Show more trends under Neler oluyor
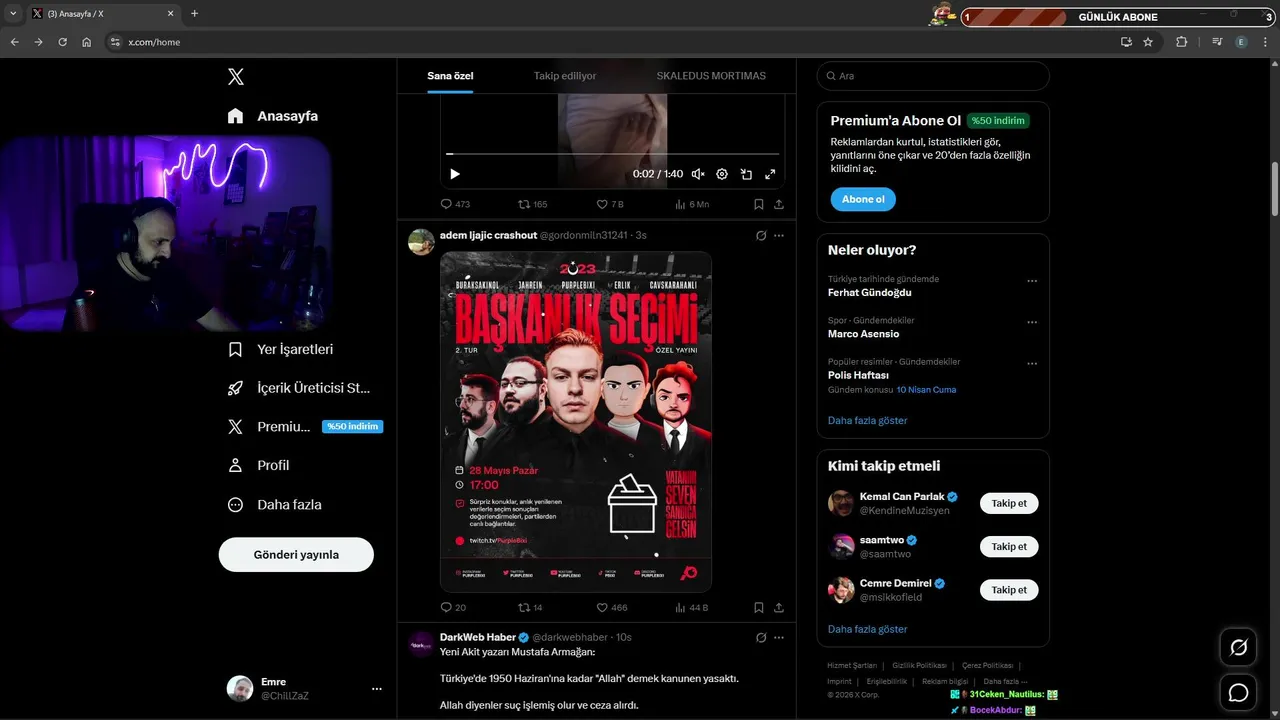The height and width of the screenshot is (720, 1280). pyautogui.click(x=867, y=421)
